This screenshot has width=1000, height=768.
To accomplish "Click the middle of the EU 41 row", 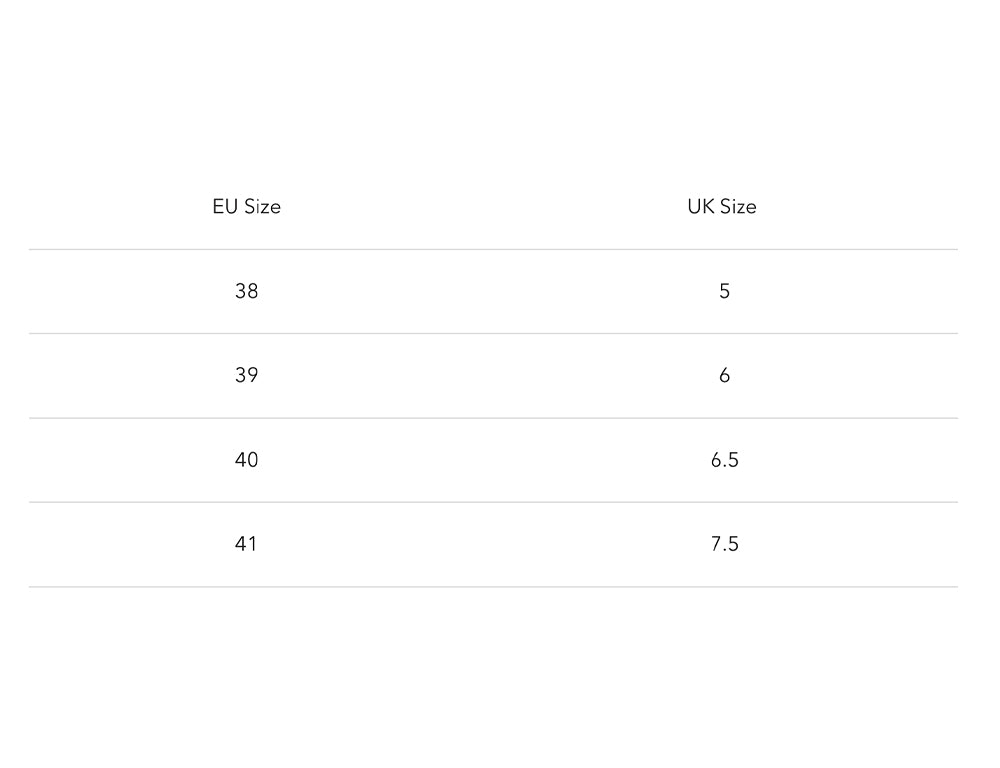I will pos(493,544).
